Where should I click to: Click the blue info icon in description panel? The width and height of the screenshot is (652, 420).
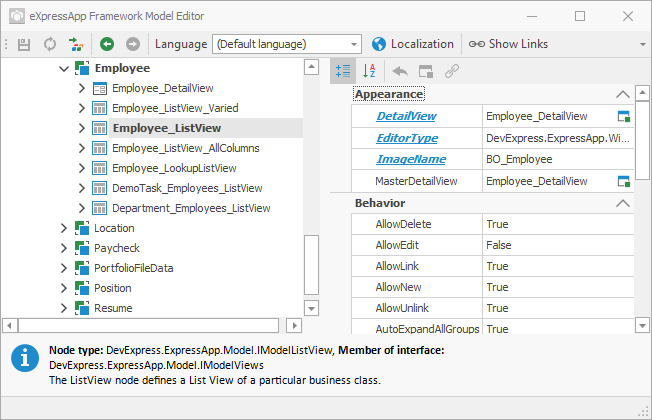[x=25, y=358]
